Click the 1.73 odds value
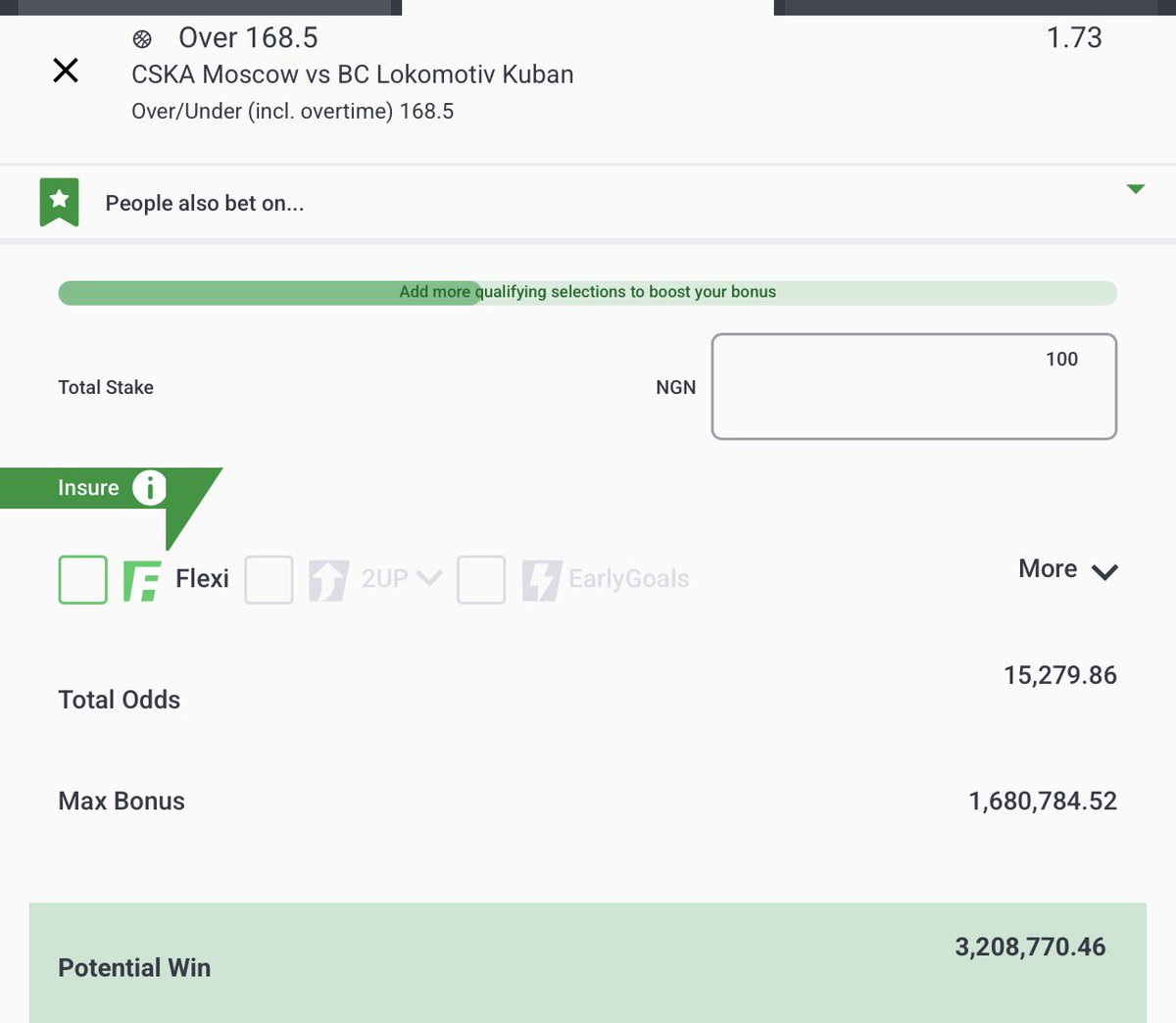 (1074, 38)
